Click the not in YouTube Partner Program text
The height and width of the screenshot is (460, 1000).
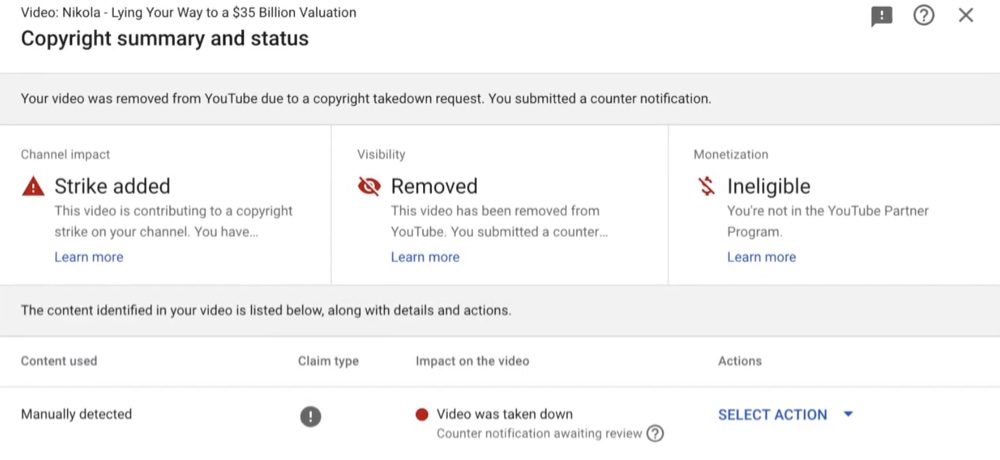click(828, 221)
